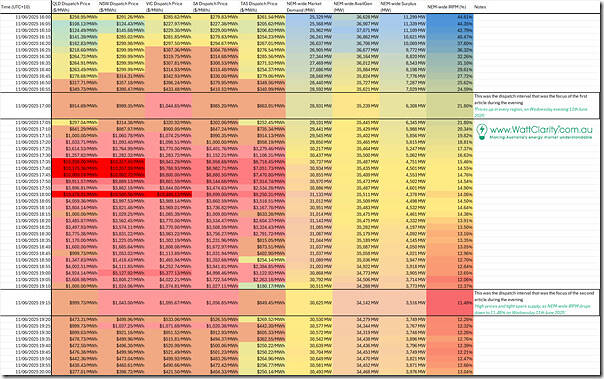Viewport: 604px width, 379px height.
Task: Select the AvailGen cell in the 17:00 row
Action: click(356, 106)
